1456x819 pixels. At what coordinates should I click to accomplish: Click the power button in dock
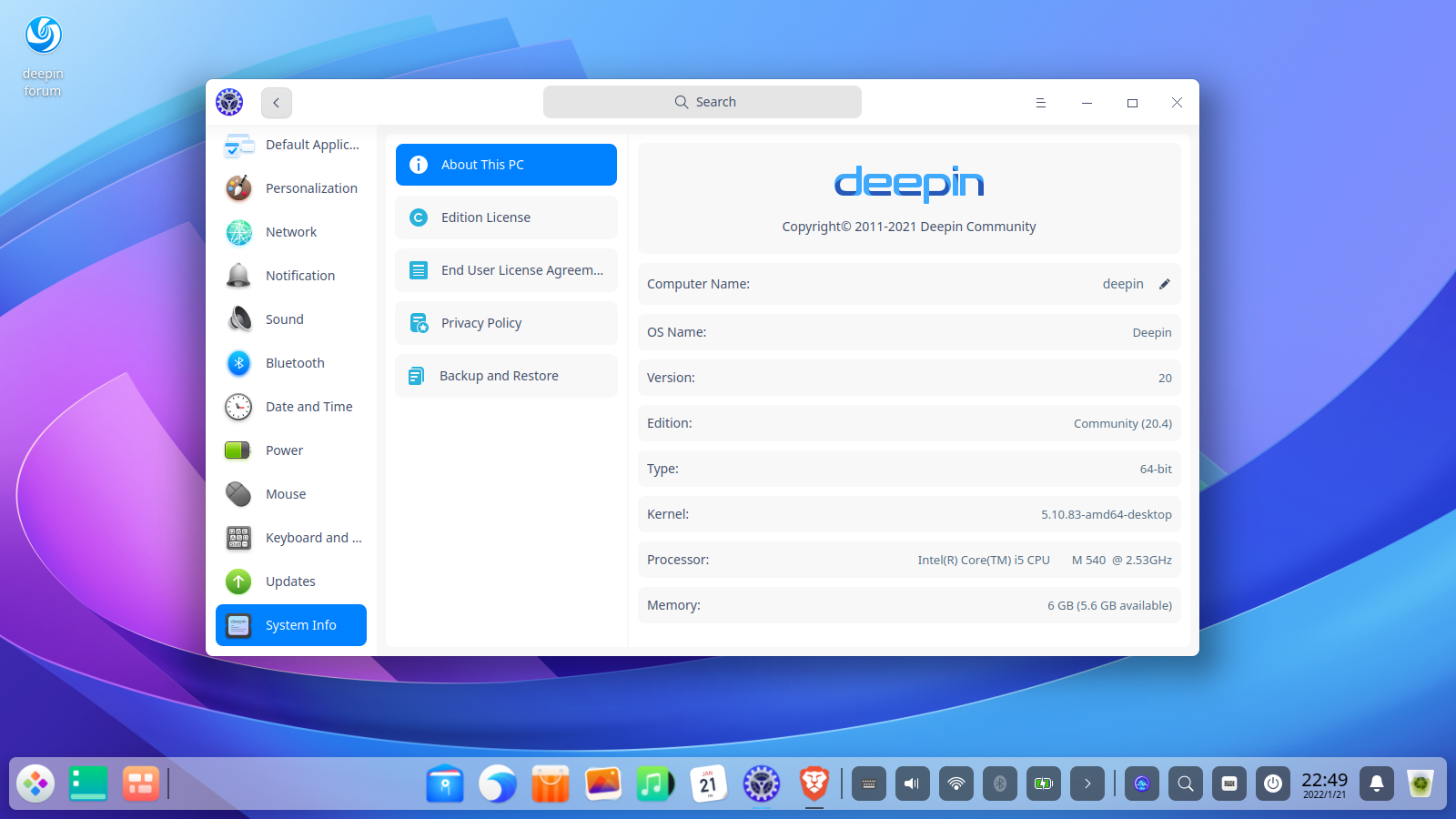[x=1273, y=784]
